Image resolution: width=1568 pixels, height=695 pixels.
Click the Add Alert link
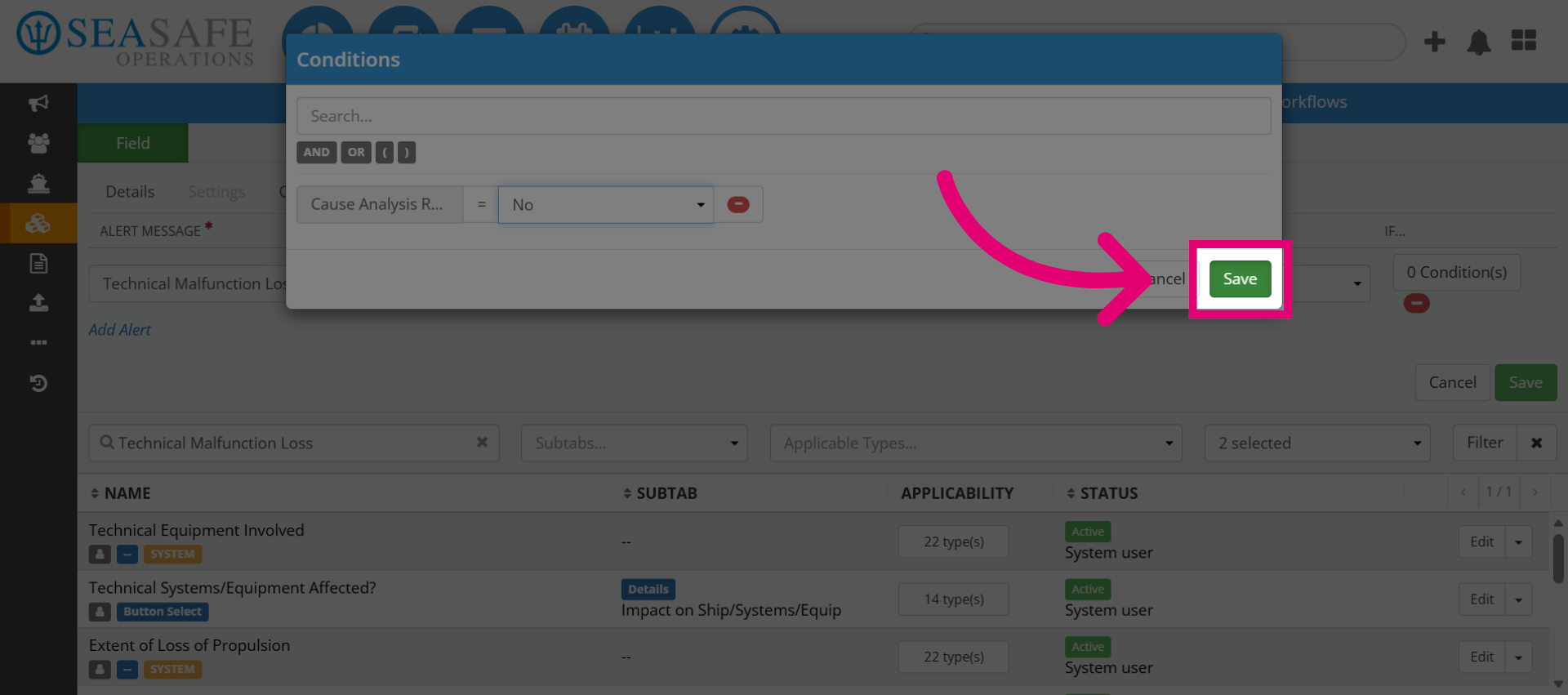click(120, 330)
